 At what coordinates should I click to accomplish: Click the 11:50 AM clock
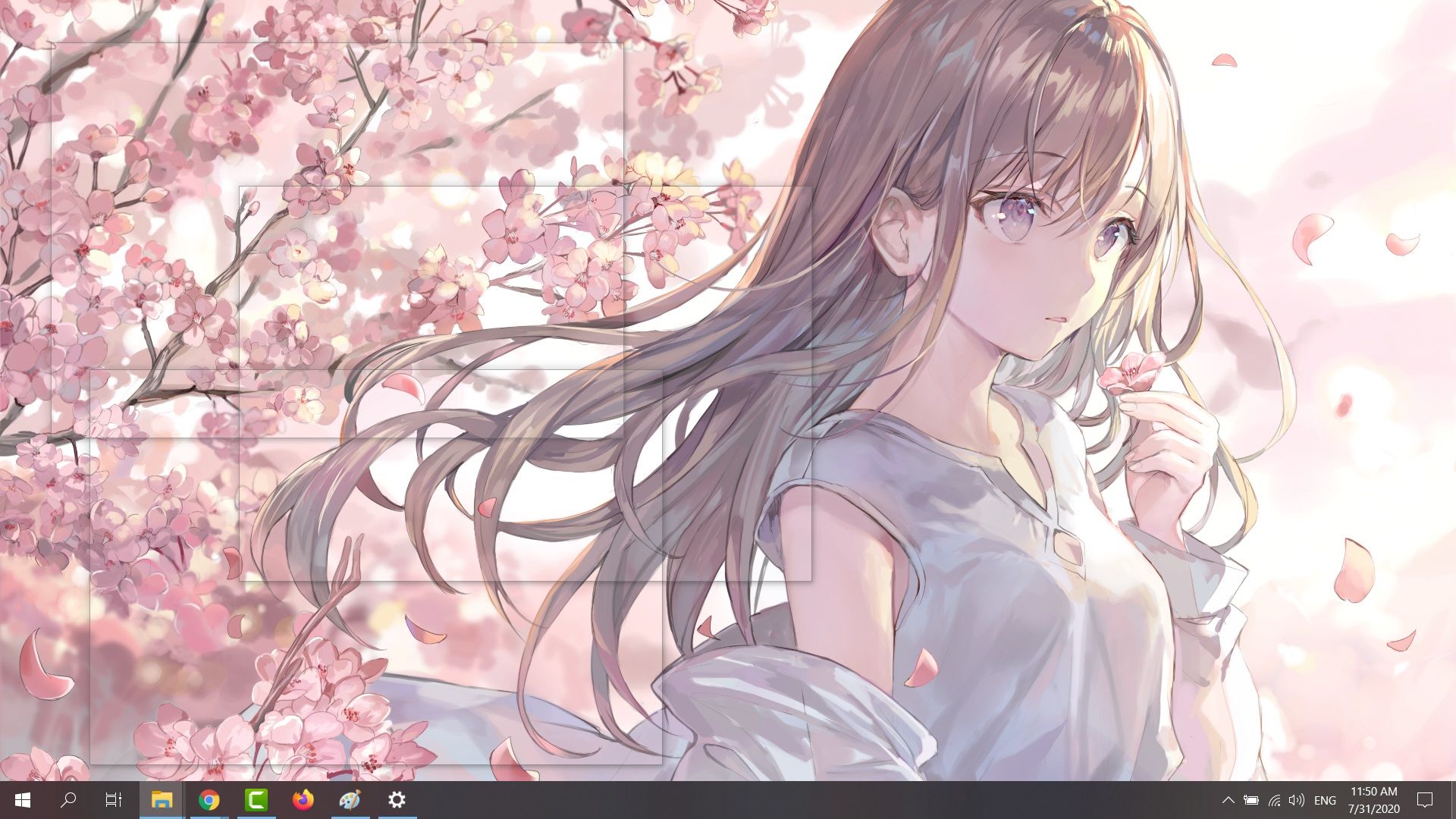click(x=1373, y=792)
